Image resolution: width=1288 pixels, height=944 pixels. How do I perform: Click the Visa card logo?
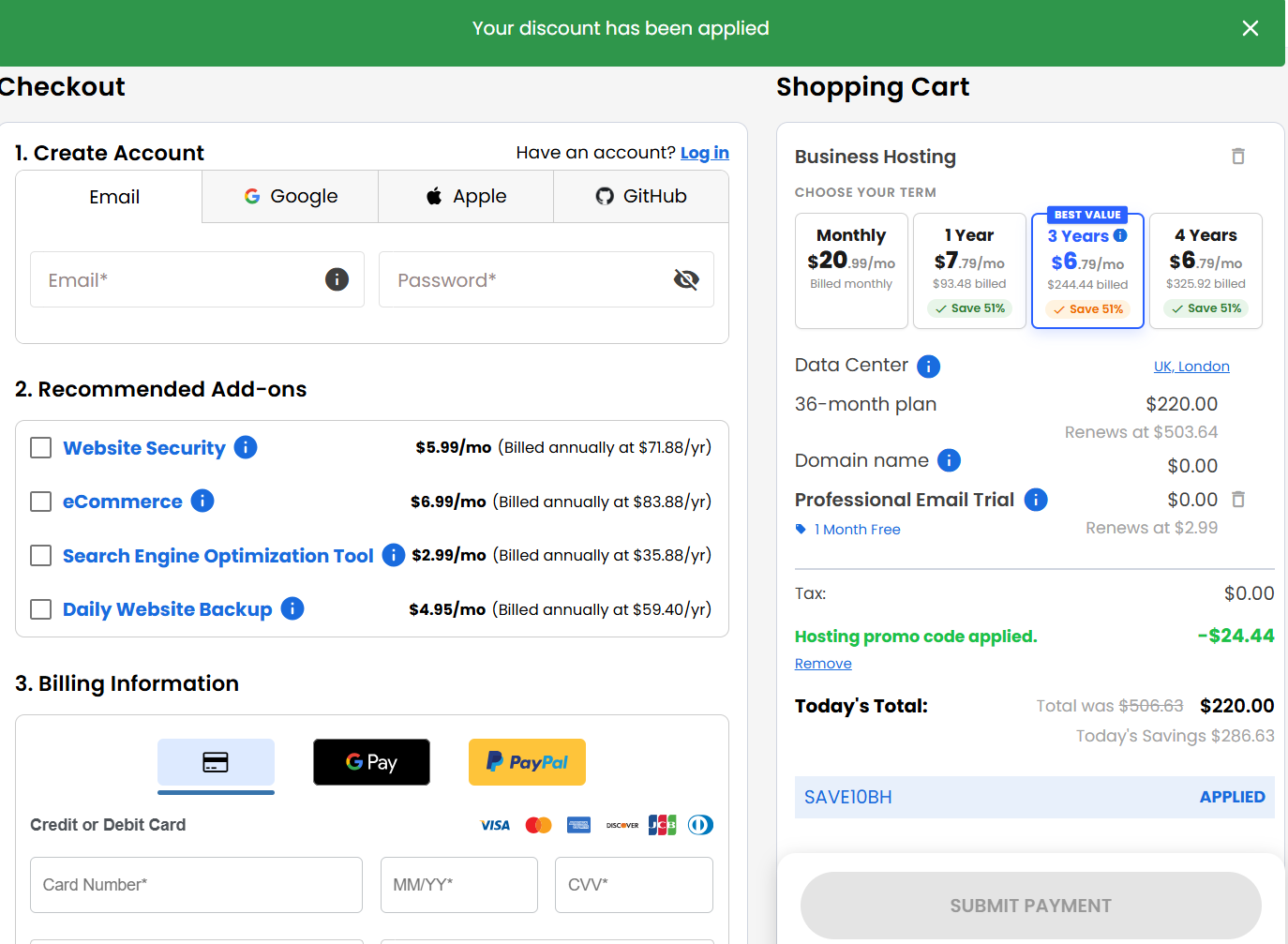pyautogui.click(x=495, y=825)
